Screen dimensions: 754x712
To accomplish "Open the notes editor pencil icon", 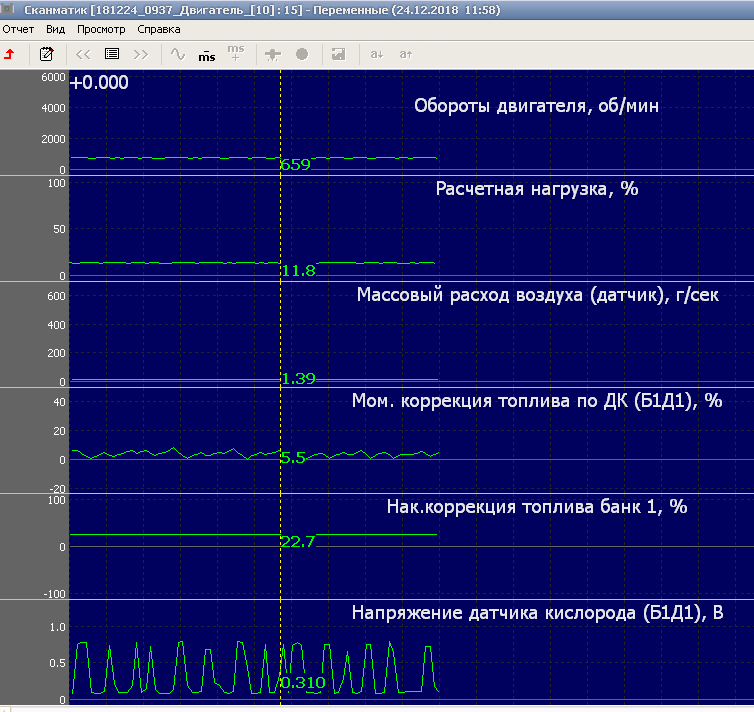I will [x=46, y=54].
